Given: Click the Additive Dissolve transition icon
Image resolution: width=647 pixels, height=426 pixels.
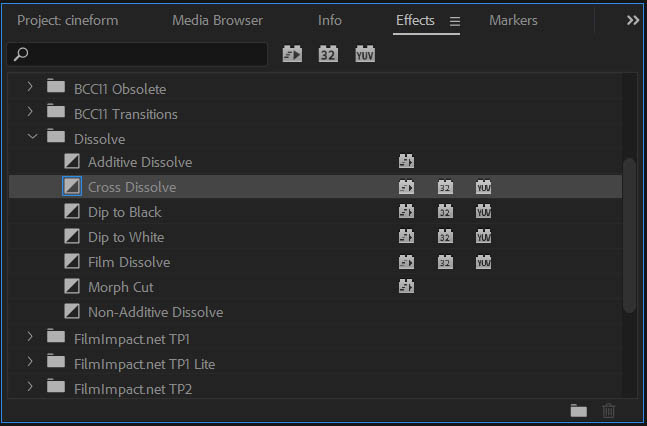Looking at the screenshot, I should pyautogui.click(x=72, y=161).
